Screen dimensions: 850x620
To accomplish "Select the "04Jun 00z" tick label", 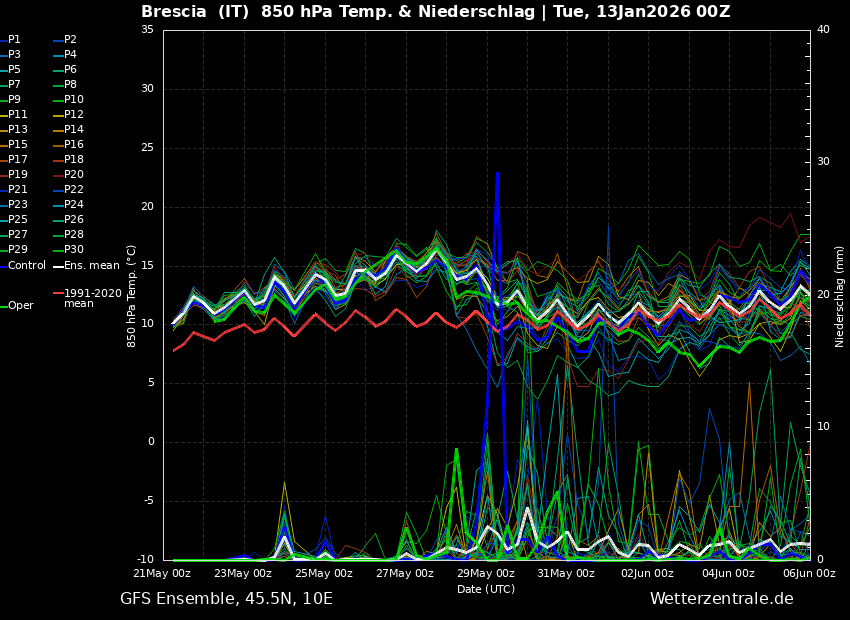I will [729, 573].
